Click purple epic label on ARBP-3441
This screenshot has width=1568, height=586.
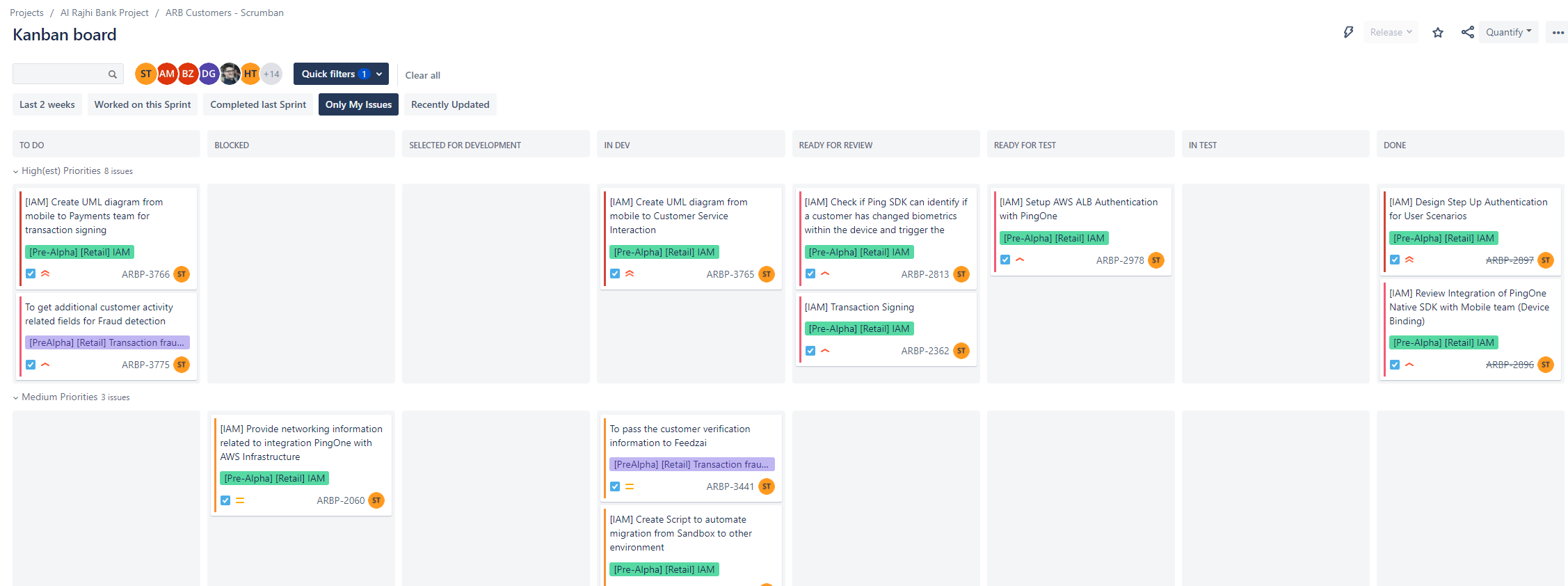(691, 464)
